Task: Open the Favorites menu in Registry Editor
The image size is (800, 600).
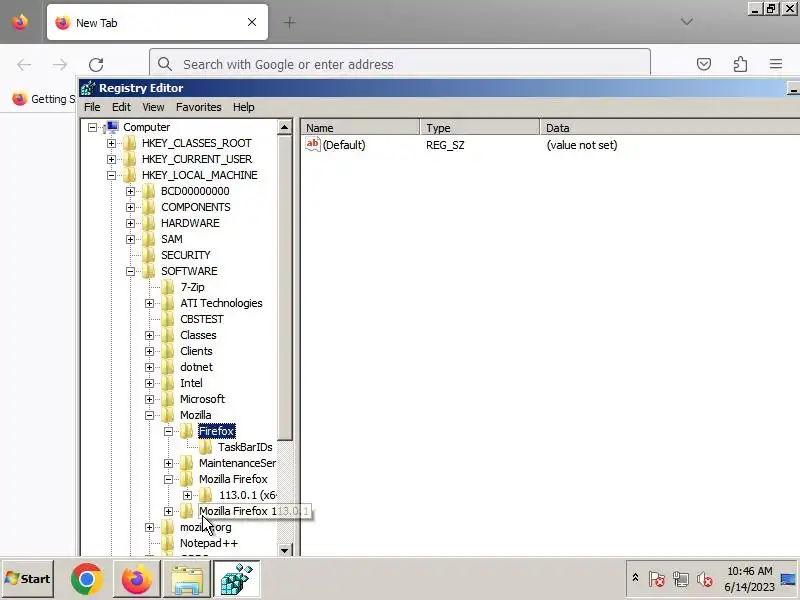Action: (x=198, y=107)
